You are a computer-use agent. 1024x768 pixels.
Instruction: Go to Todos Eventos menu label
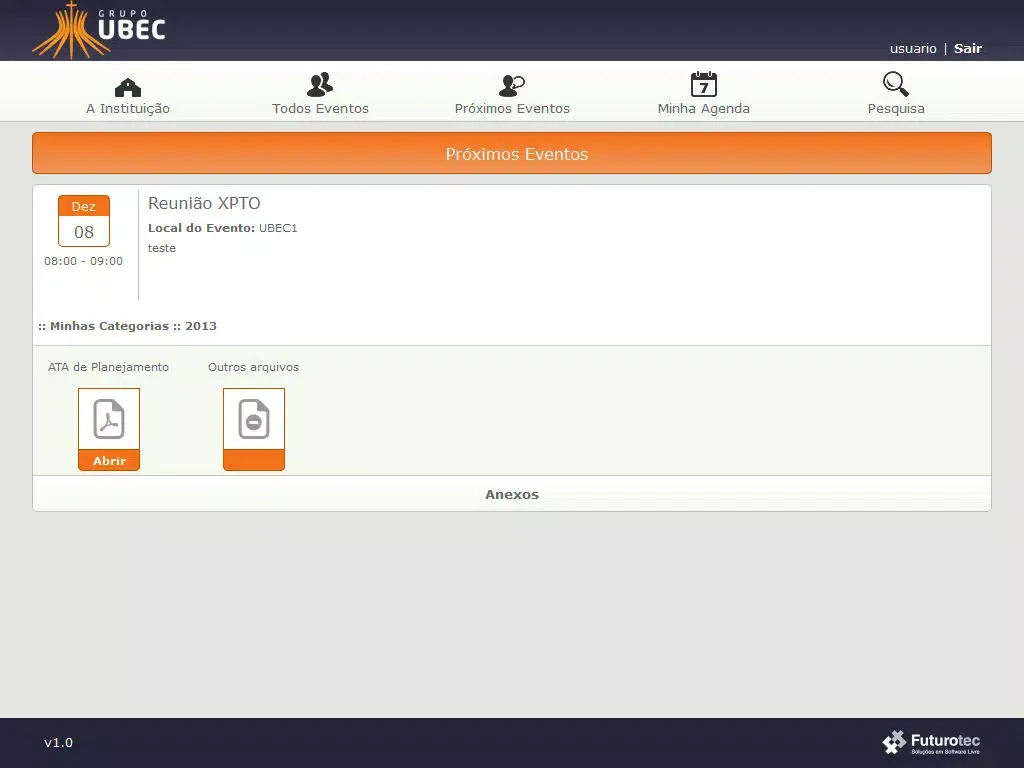click(320, 108)
